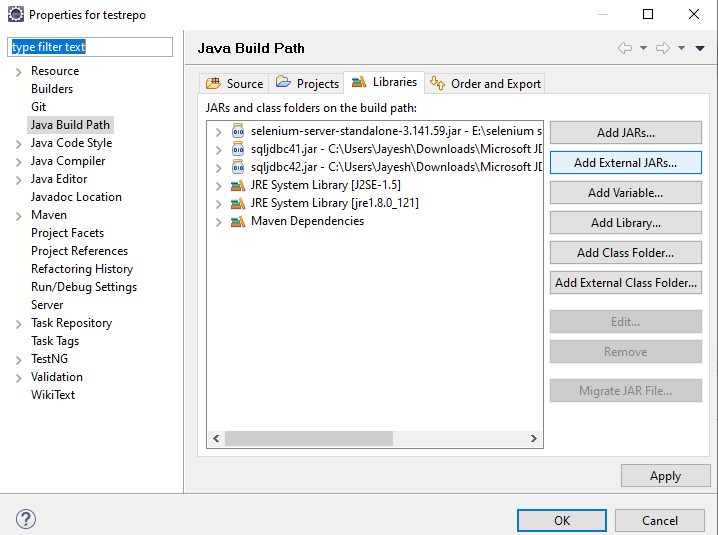
Task: Expand the TestNG node
Action: pyautogui.click(x=18, y=360)
